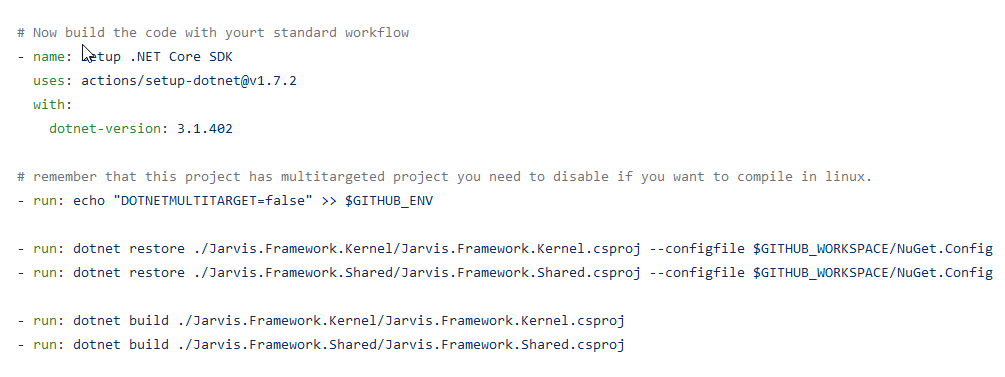Click the 'run' keyword before echo
This screenshot has width=1005, height=377.
(45, 201)
